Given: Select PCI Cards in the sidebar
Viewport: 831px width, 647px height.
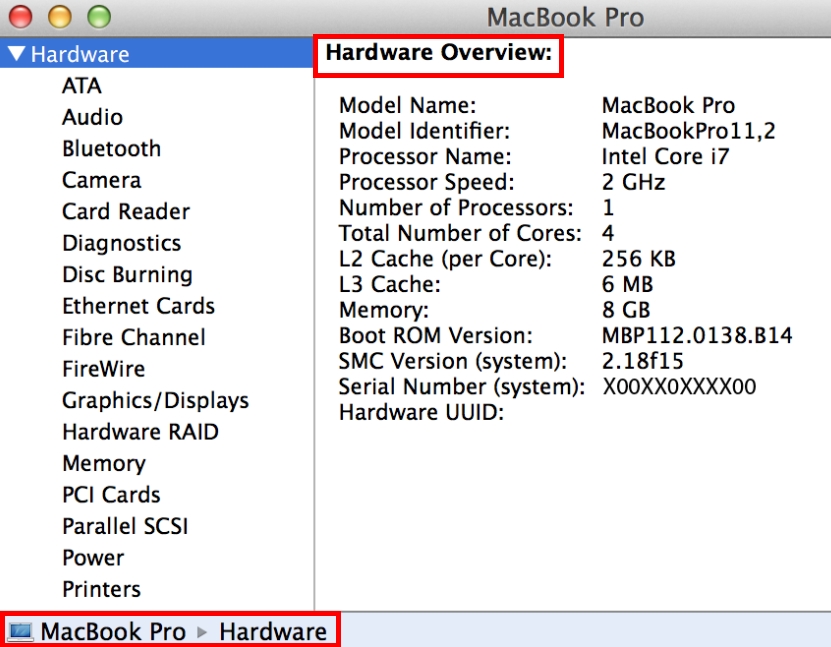Looking at the screenshot, I should point(111,495).
